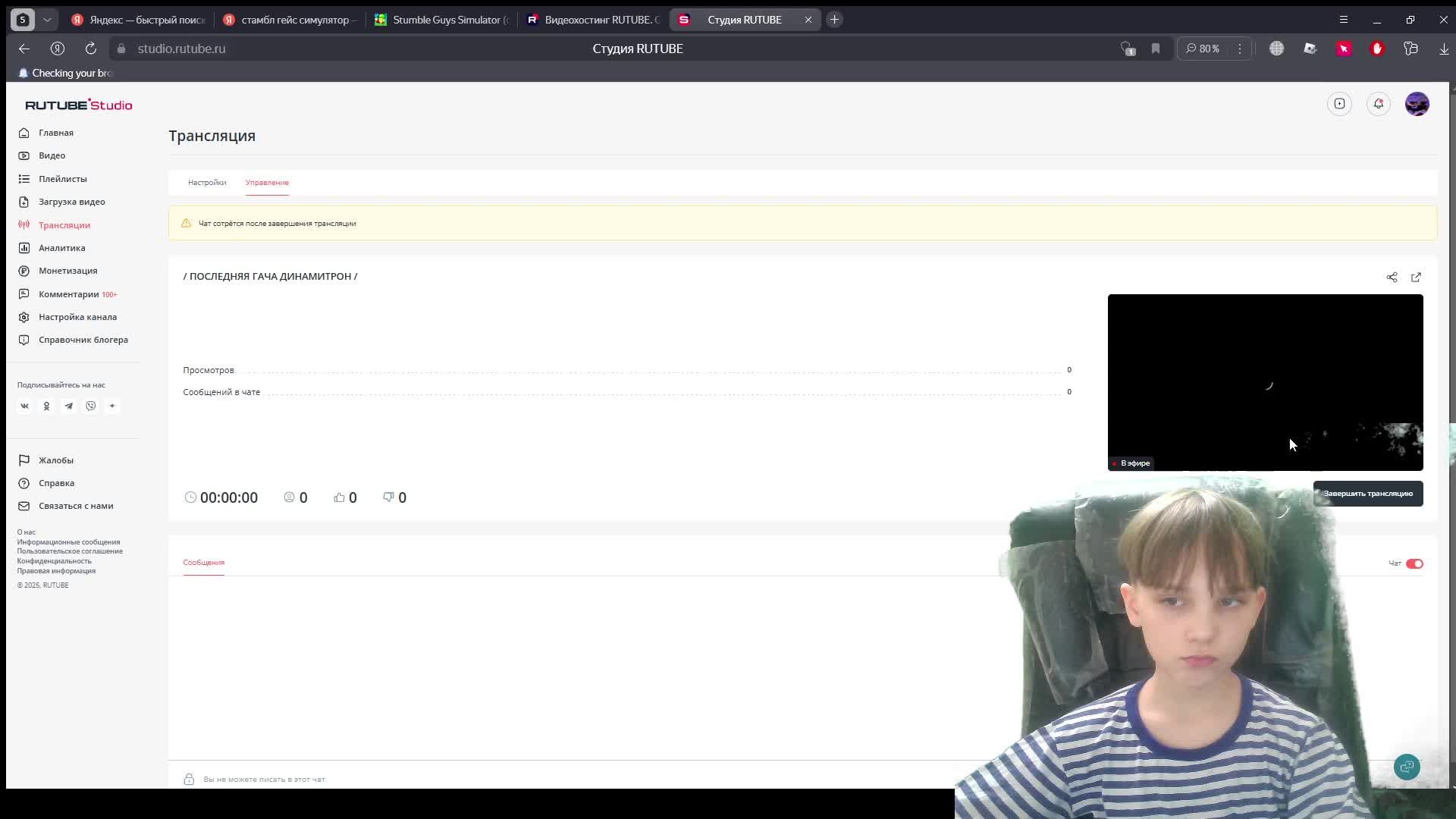Open the О нас footer link
The width and height of the screenshot is (1456, 819).
click(27, 532)
